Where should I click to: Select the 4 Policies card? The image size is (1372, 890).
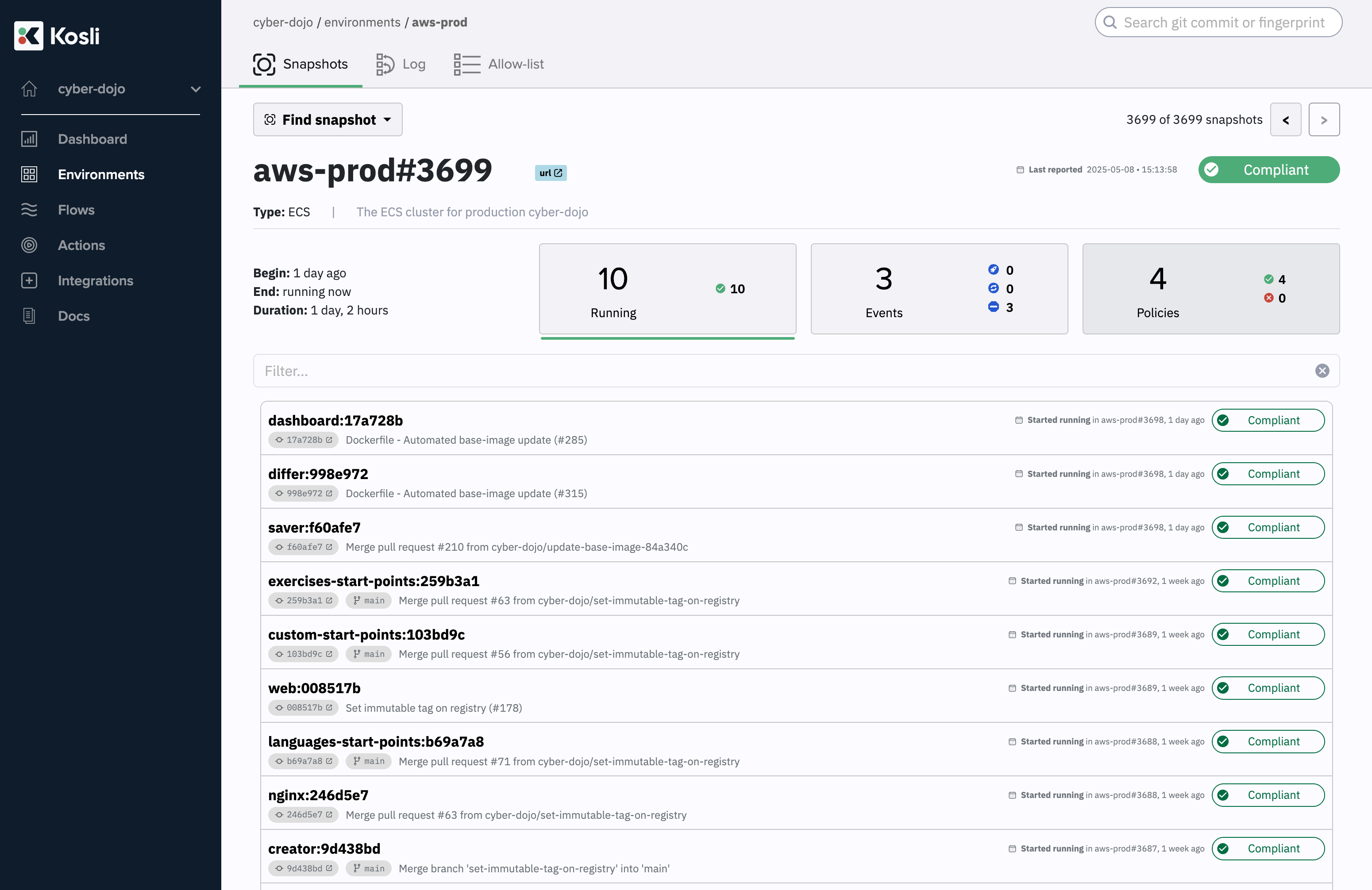coord(1210,288)
